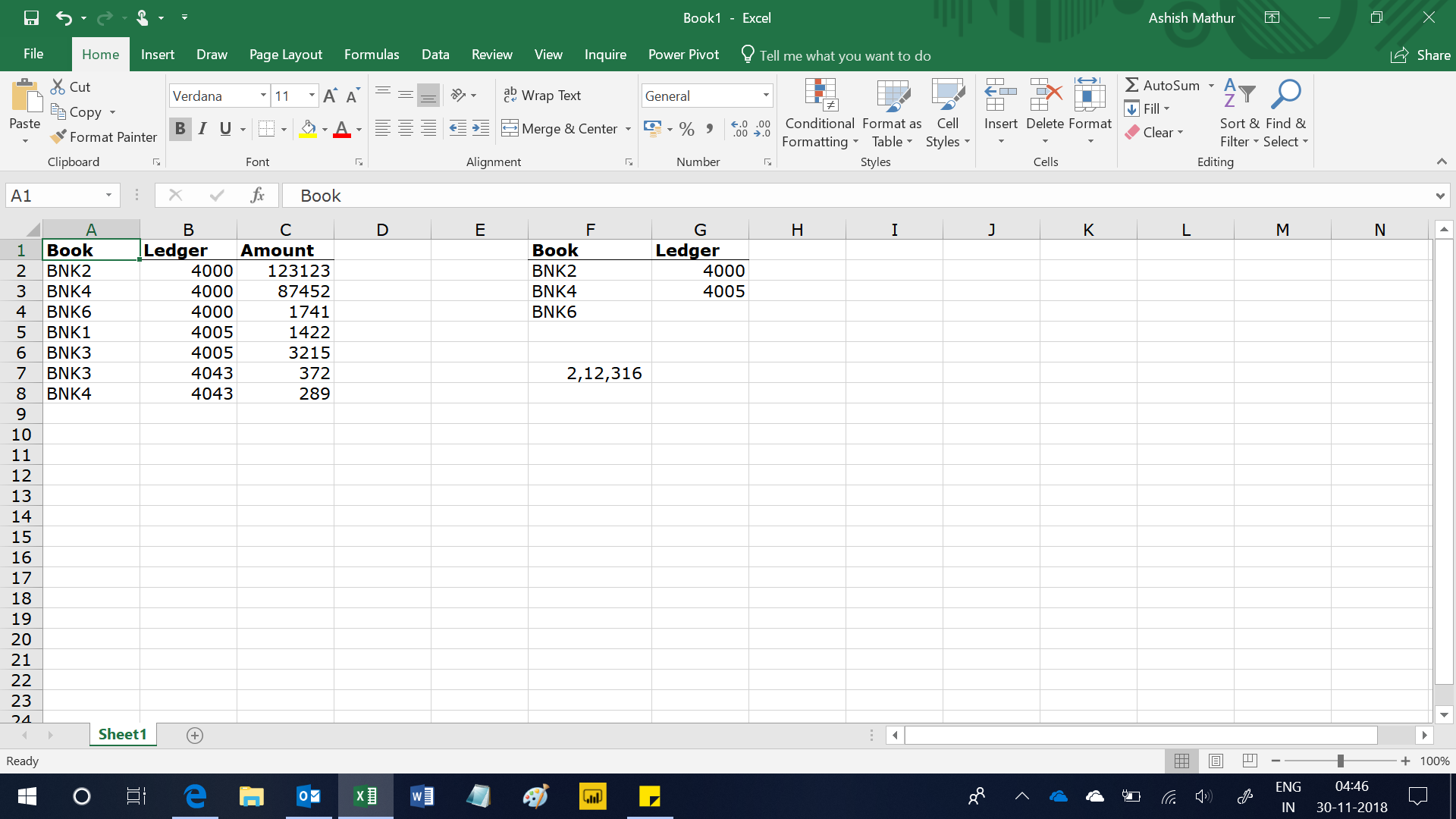Toggle Wrap Text option
Viewport: 1456px width, 819px height.
click(542, 96)
